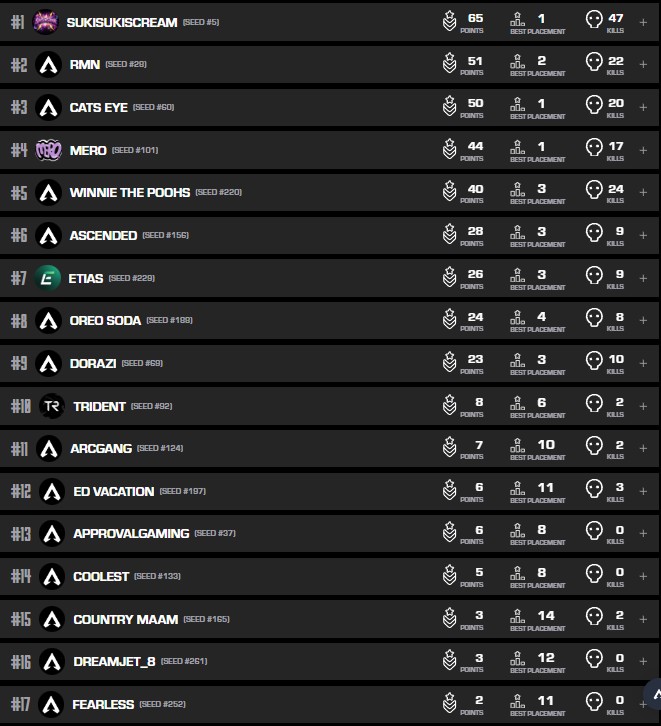This screenshot has width=661, height=726.
Task: Click the DREAMJET_8 leaderboard row
Action: pyautogui.click(x=300, y=661)
